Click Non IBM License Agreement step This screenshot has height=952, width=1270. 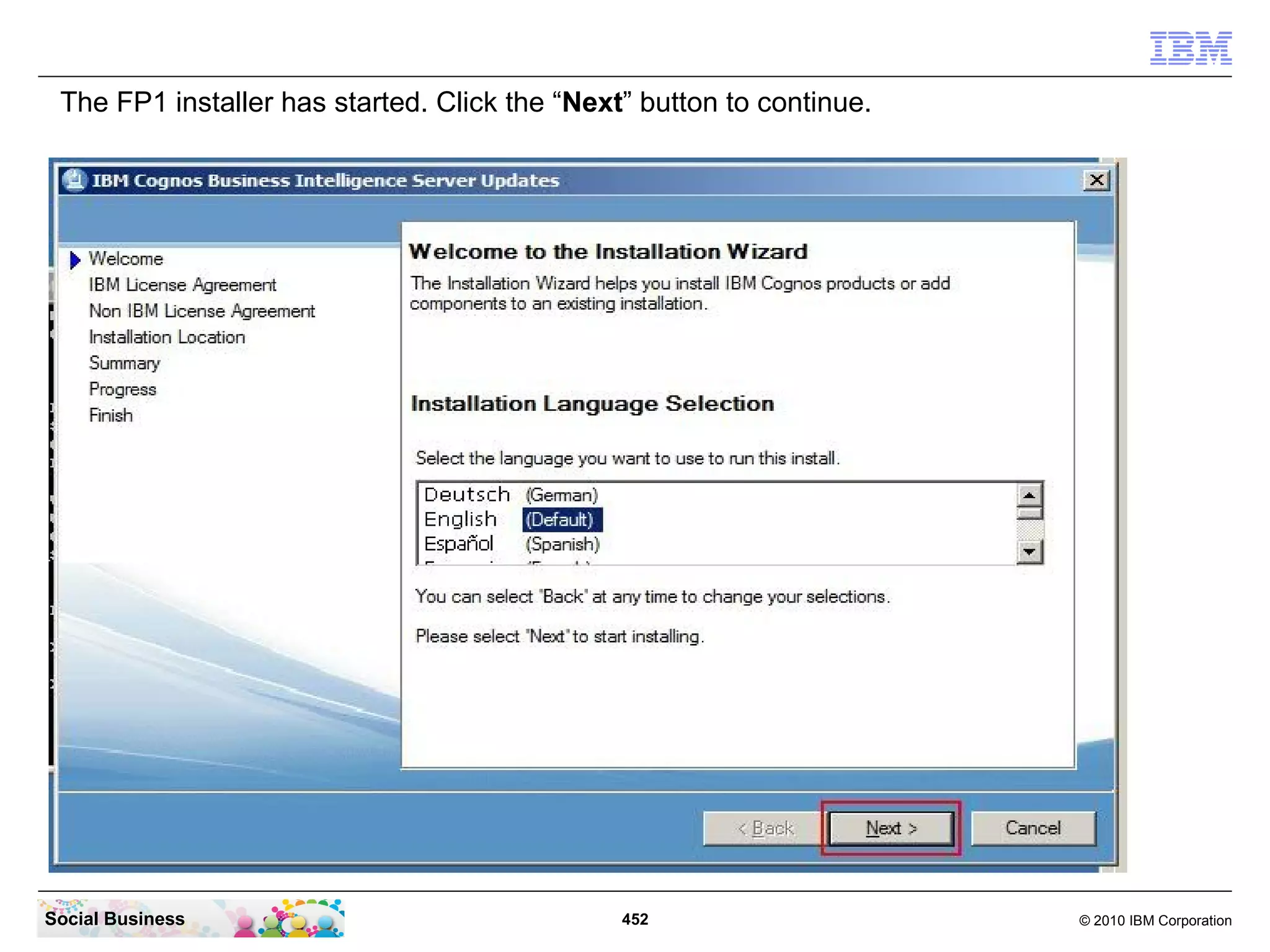pyautogui.click(x=202, y=311)
